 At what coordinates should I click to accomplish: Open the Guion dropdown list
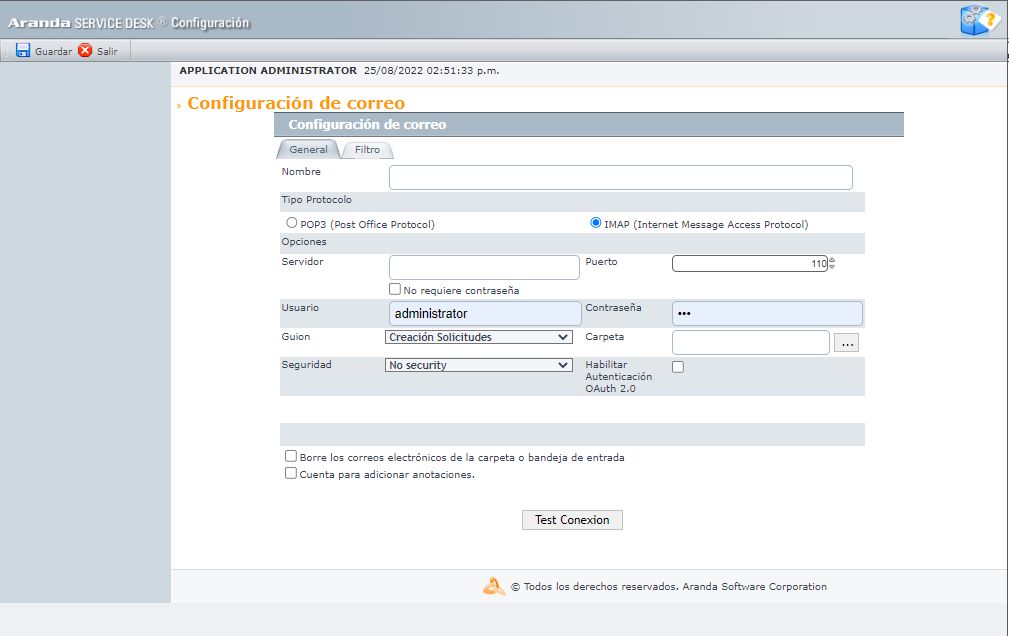pyautogui.click(x=478, y=338)
